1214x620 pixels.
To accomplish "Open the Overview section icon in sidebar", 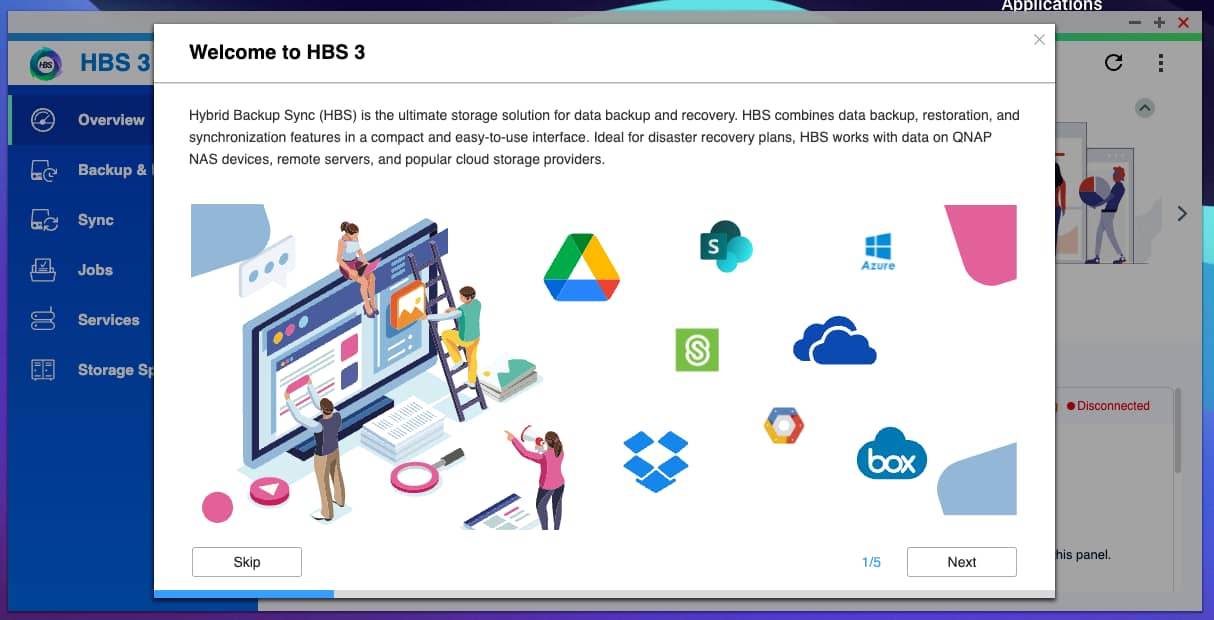I will click(x=43, y=120).
